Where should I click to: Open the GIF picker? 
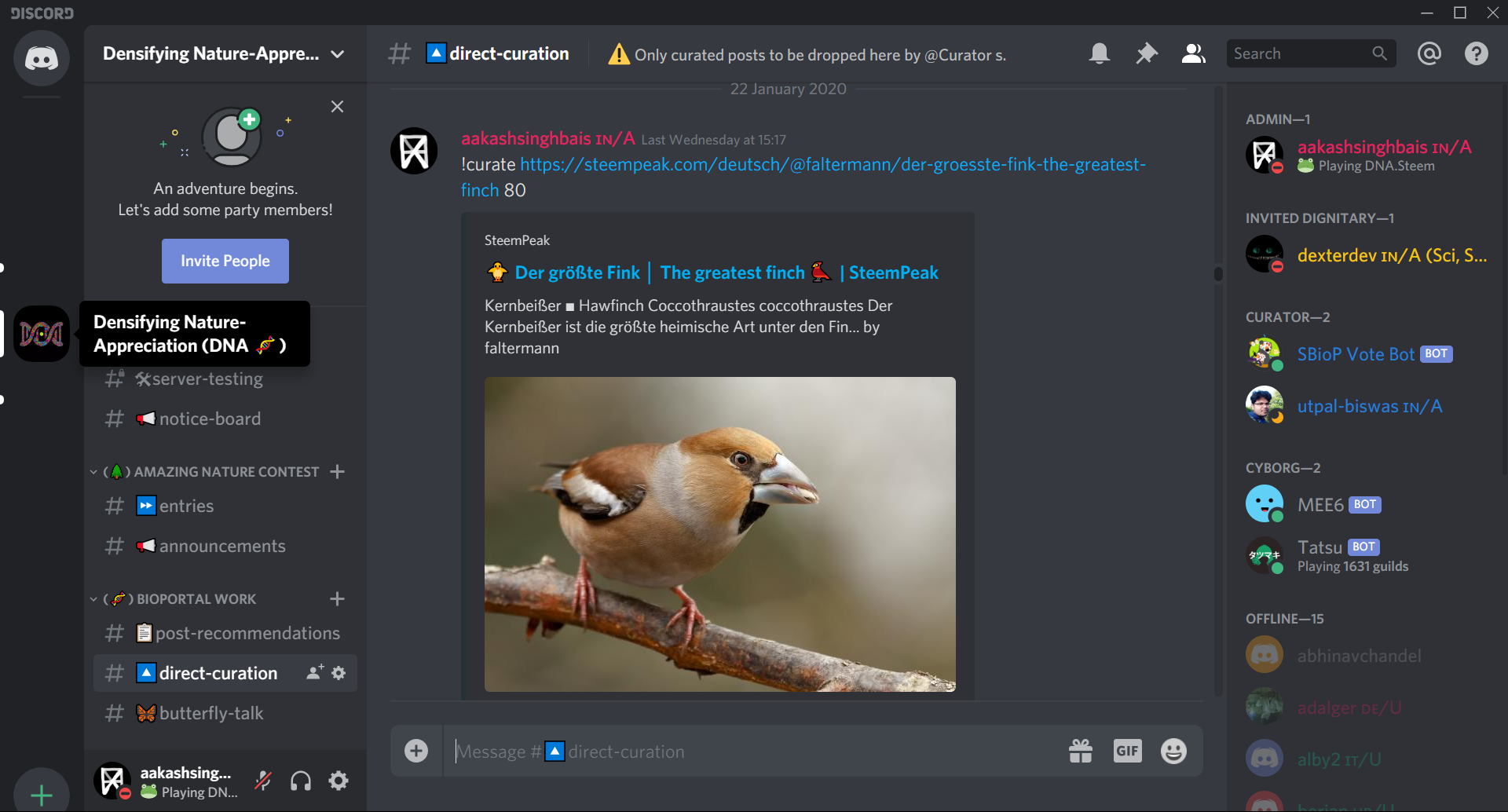(x=1128, y=751)
